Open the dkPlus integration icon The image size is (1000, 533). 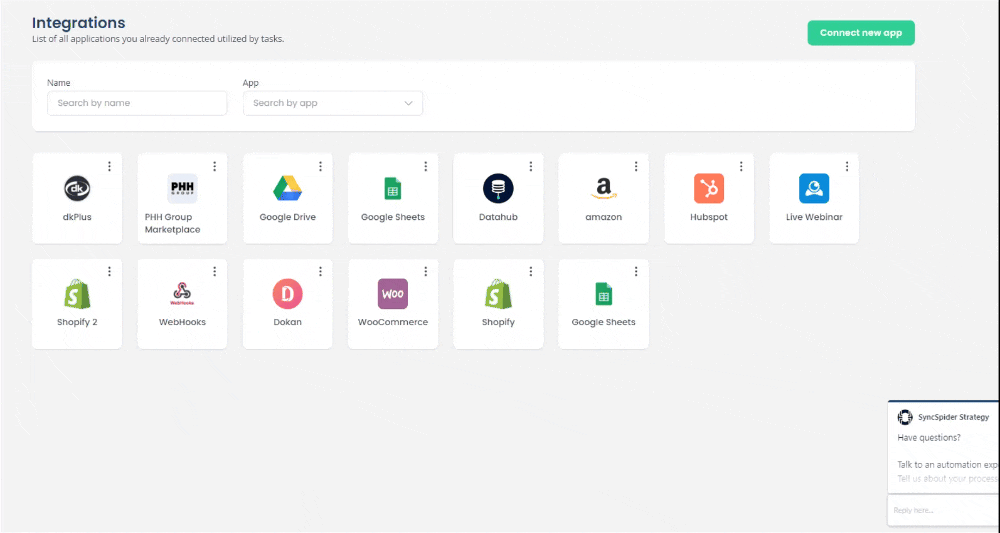pyautogui.click(x=77, y=188)
